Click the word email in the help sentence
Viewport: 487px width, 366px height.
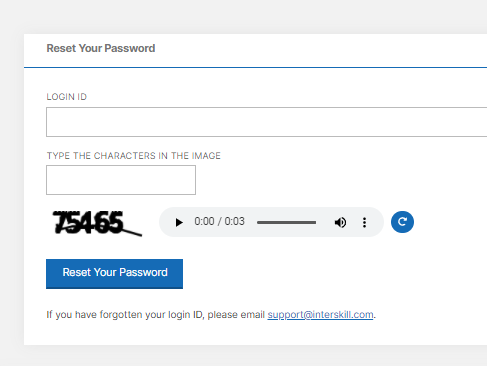click(253, 314)
